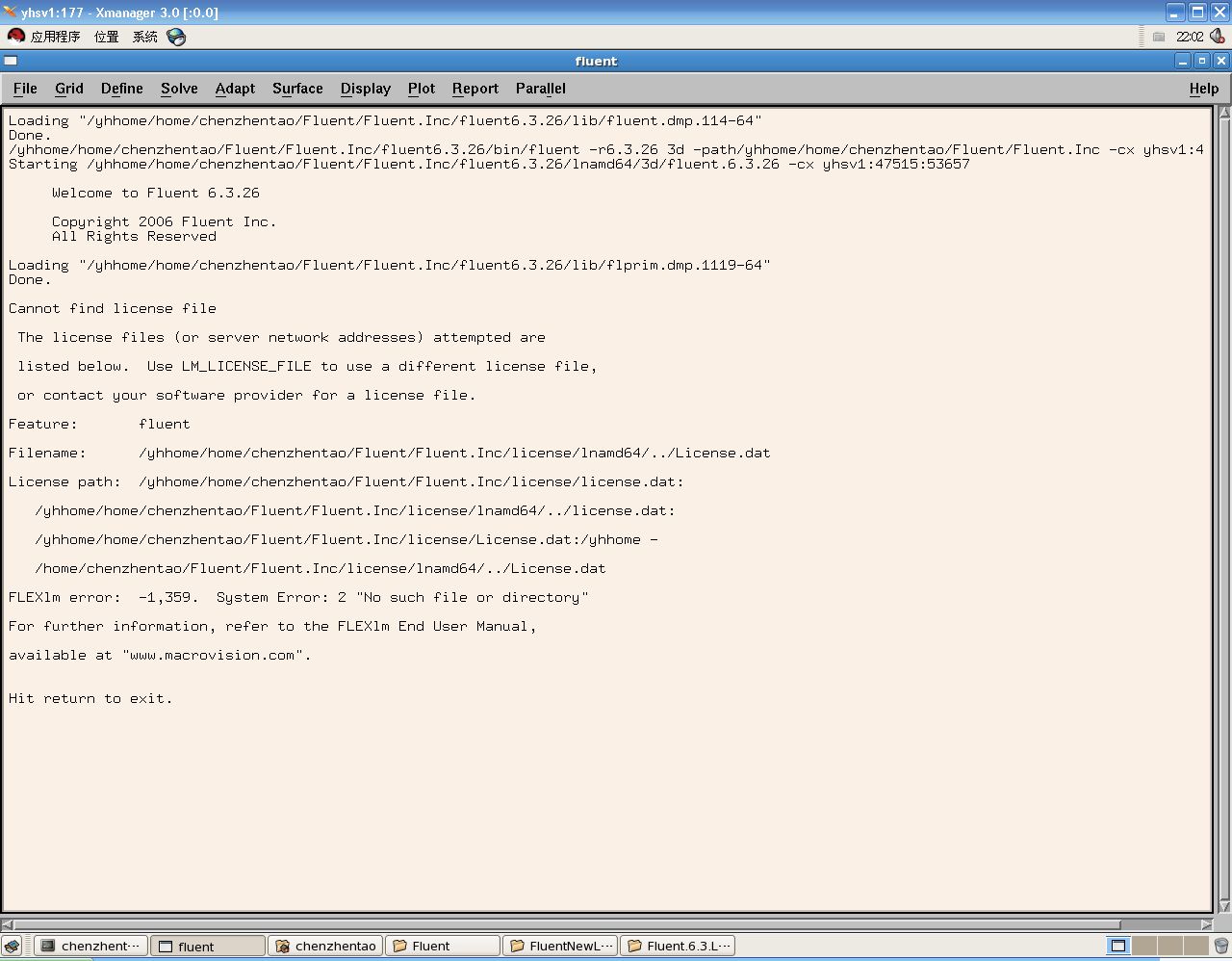Click the system tray notification icon near clock
The width and height of the screenshot is (1232, 961).
[x=1159, y=37]
